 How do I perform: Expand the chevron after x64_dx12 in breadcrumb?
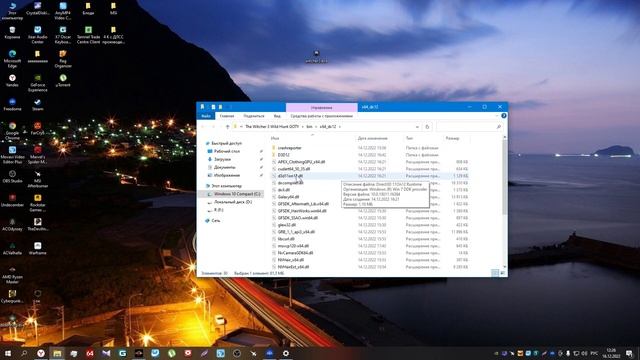340,127
